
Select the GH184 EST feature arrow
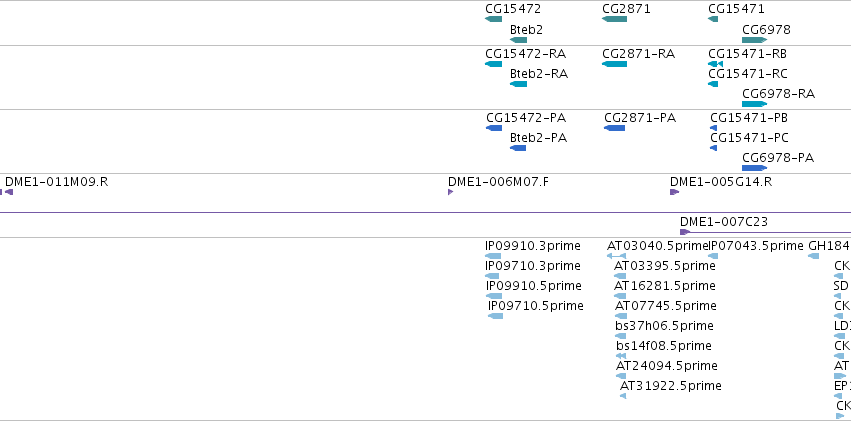(x=814, y=256)
